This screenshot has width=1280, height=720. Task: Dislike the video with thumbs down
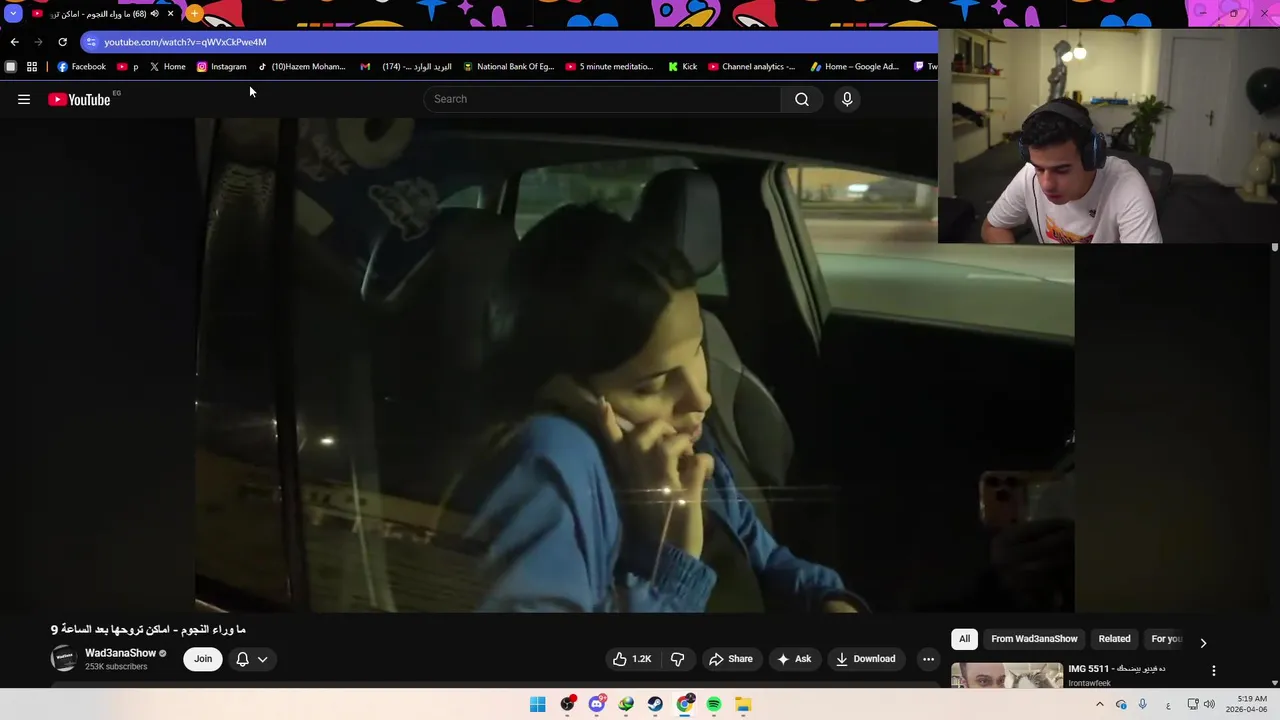[x=678, y=659]
